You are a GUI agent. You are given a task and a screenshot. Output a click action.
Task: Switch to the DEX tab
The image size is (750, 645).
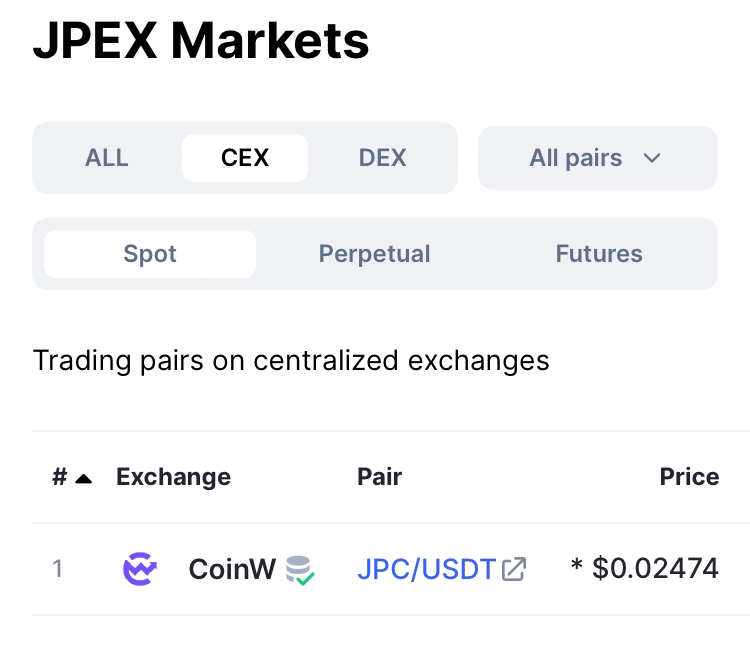[382, 158]
